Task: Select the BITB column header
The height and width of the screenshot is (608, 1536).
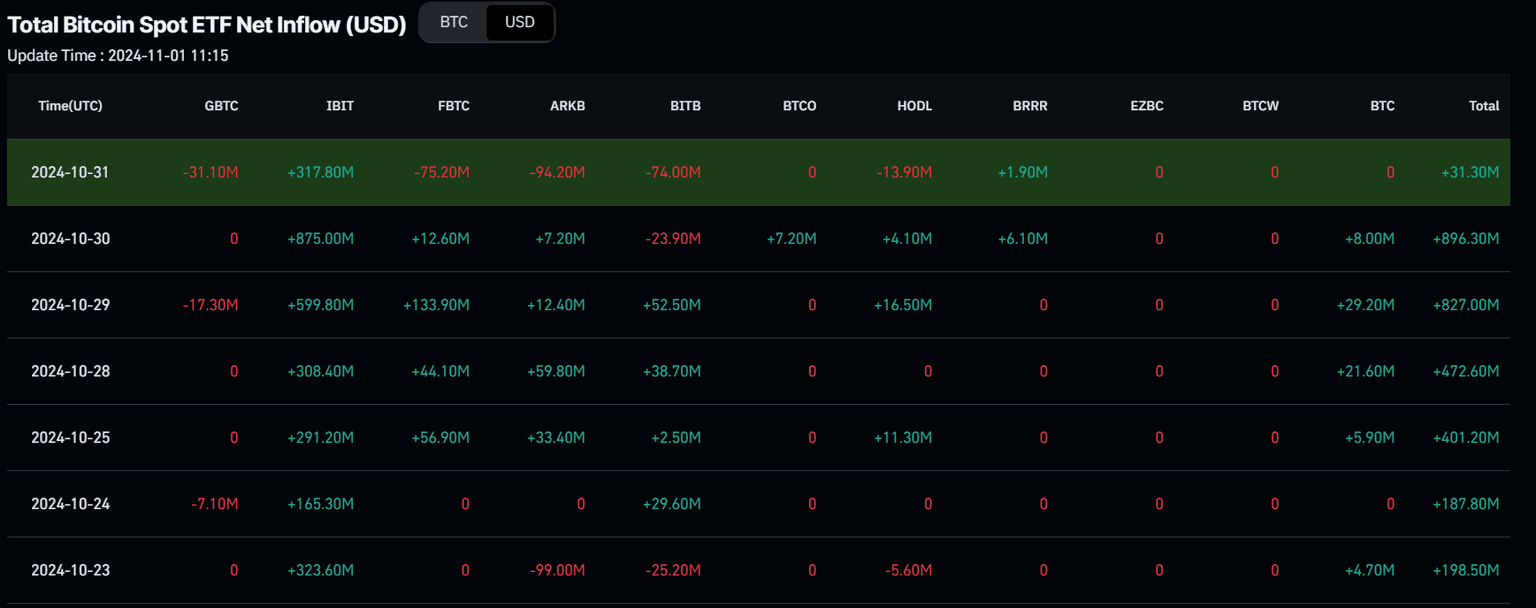Action: [685, 106]
